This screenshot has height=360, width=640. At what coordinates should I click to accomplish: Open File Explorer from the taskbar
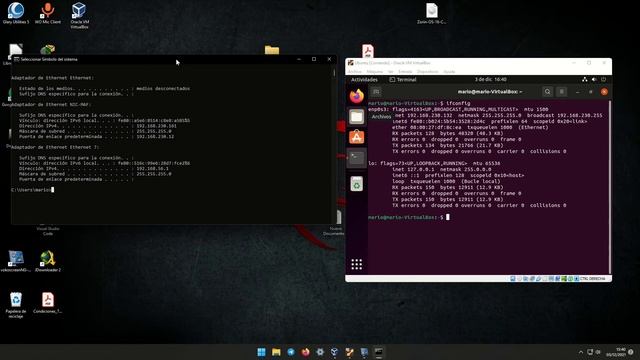click(x=276, y=352)
